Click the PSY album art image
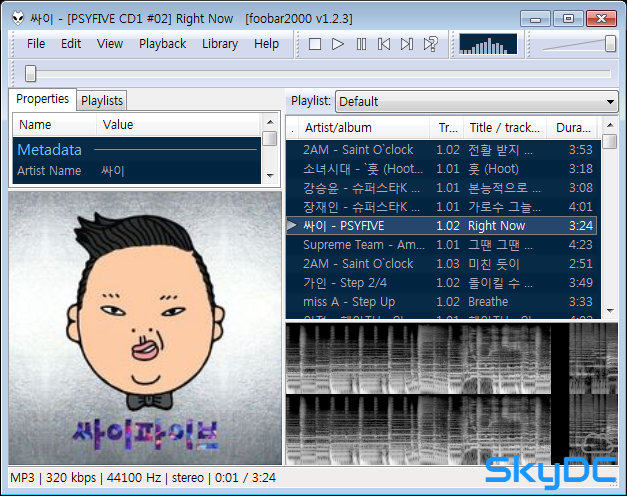 coord(145,328)
